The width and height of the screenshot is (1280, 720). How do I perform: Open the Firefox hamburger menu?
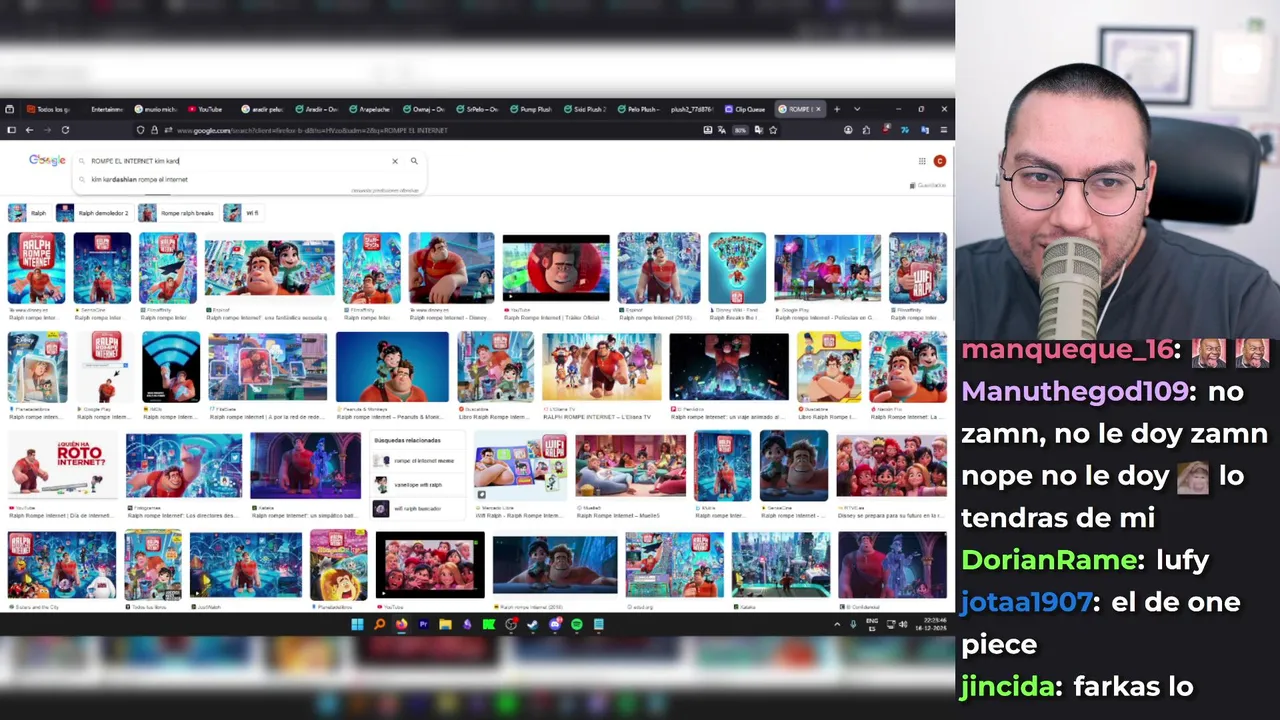pyautogui.click(x=943, y=130)
